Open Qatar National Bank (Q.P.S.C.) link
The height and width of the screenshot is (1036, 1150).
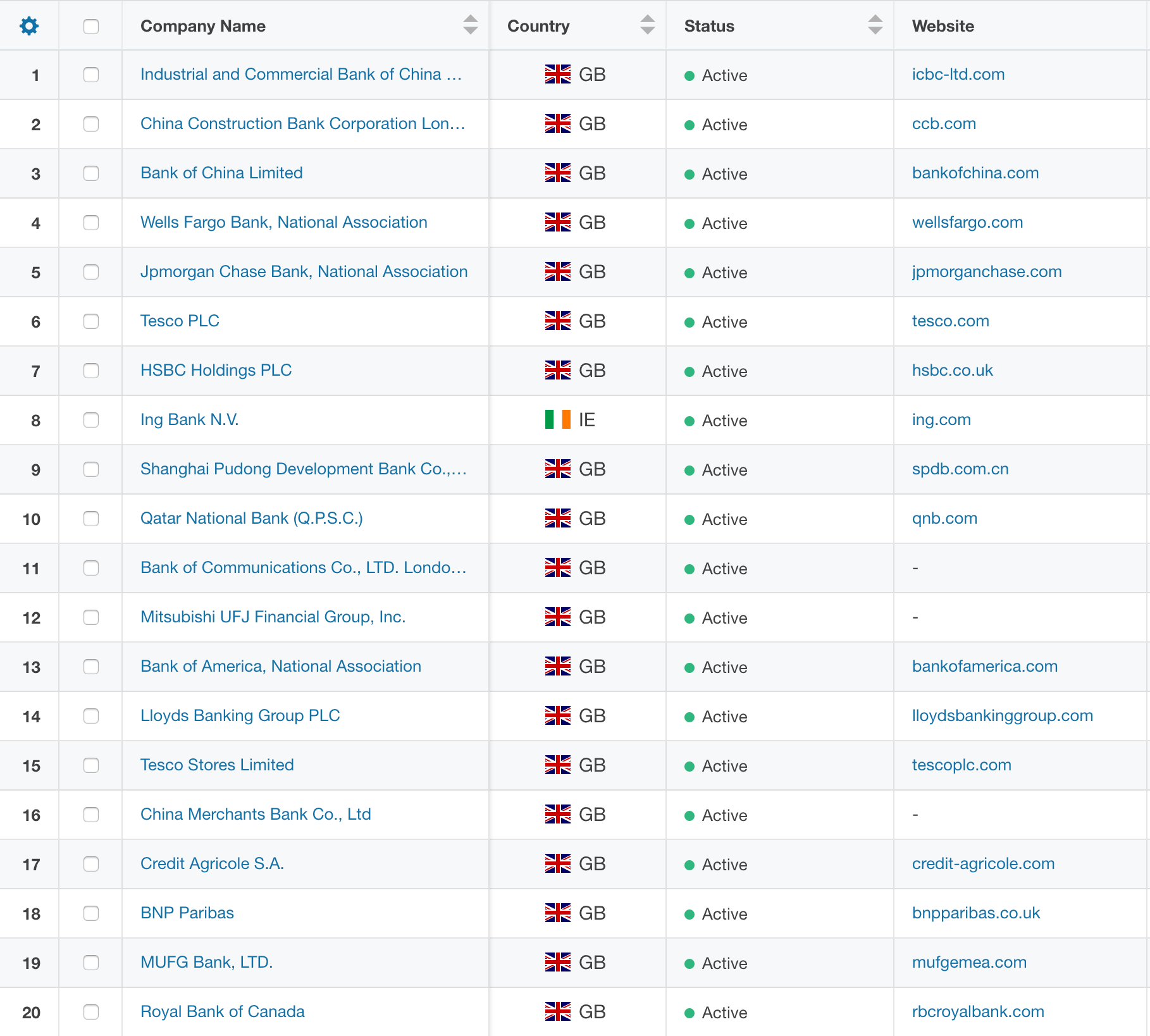tap(252, 519)
